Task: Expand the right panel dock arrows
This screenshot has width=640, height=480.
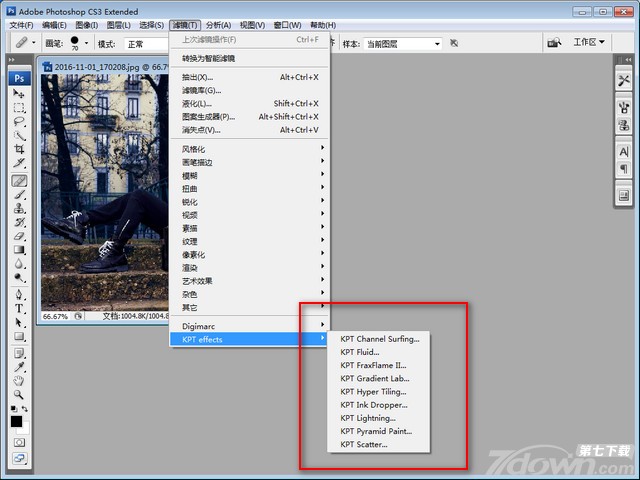Action: coord(628,60)
